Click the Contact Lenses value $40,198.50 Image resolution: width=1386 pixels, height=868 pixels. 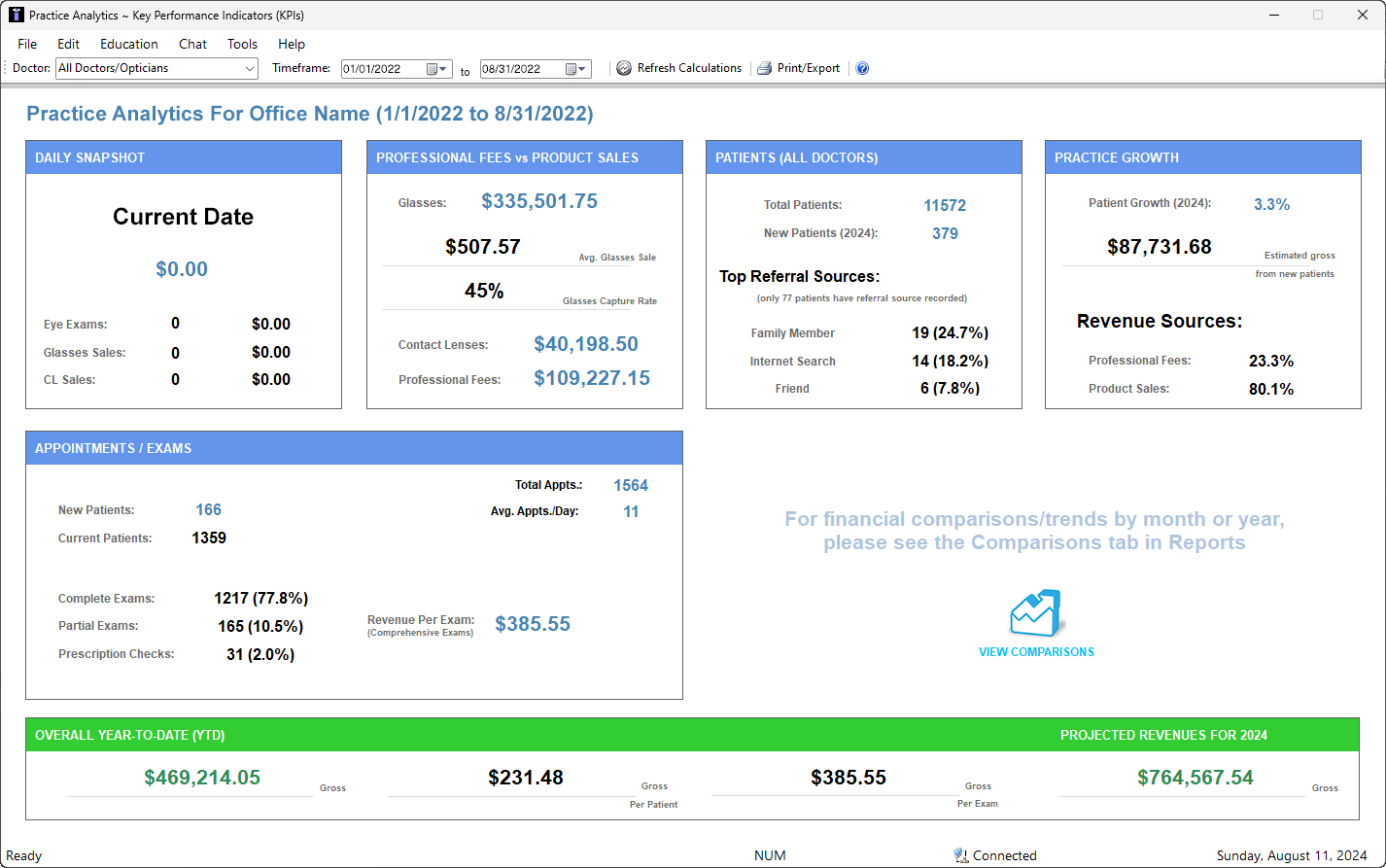pyautogui.click(x=586, y=344)
